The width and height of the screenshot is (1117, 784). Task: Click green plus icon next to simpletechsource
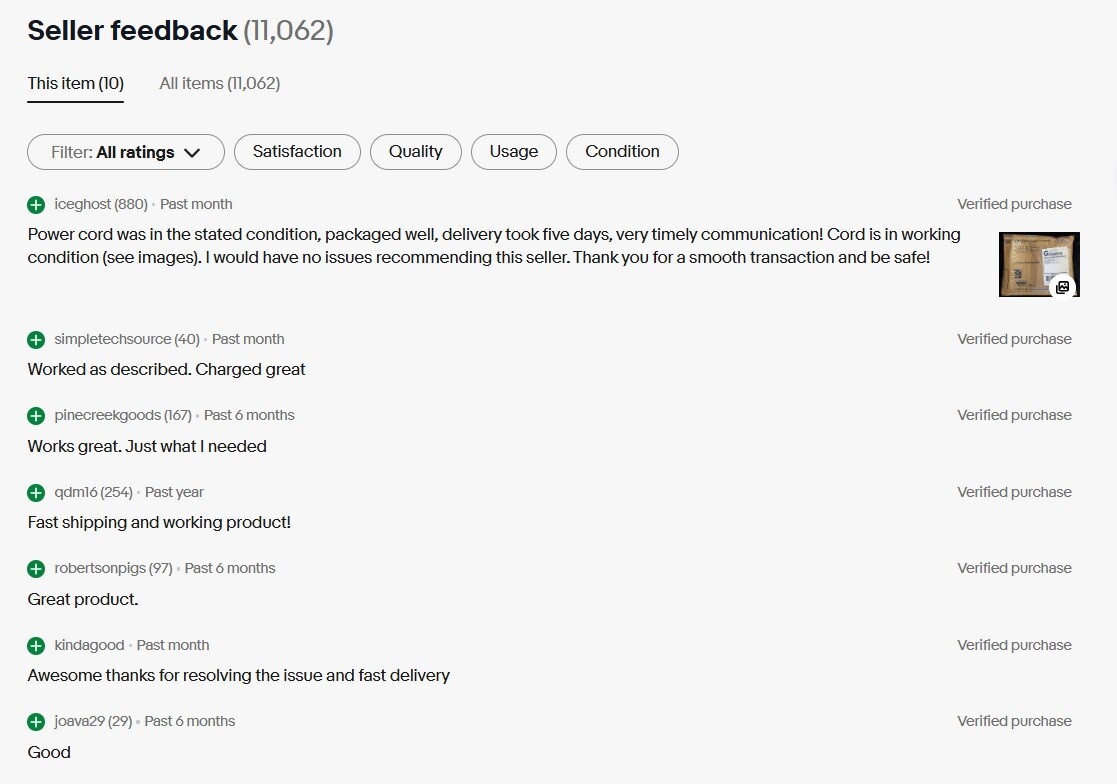coord(36,340)
